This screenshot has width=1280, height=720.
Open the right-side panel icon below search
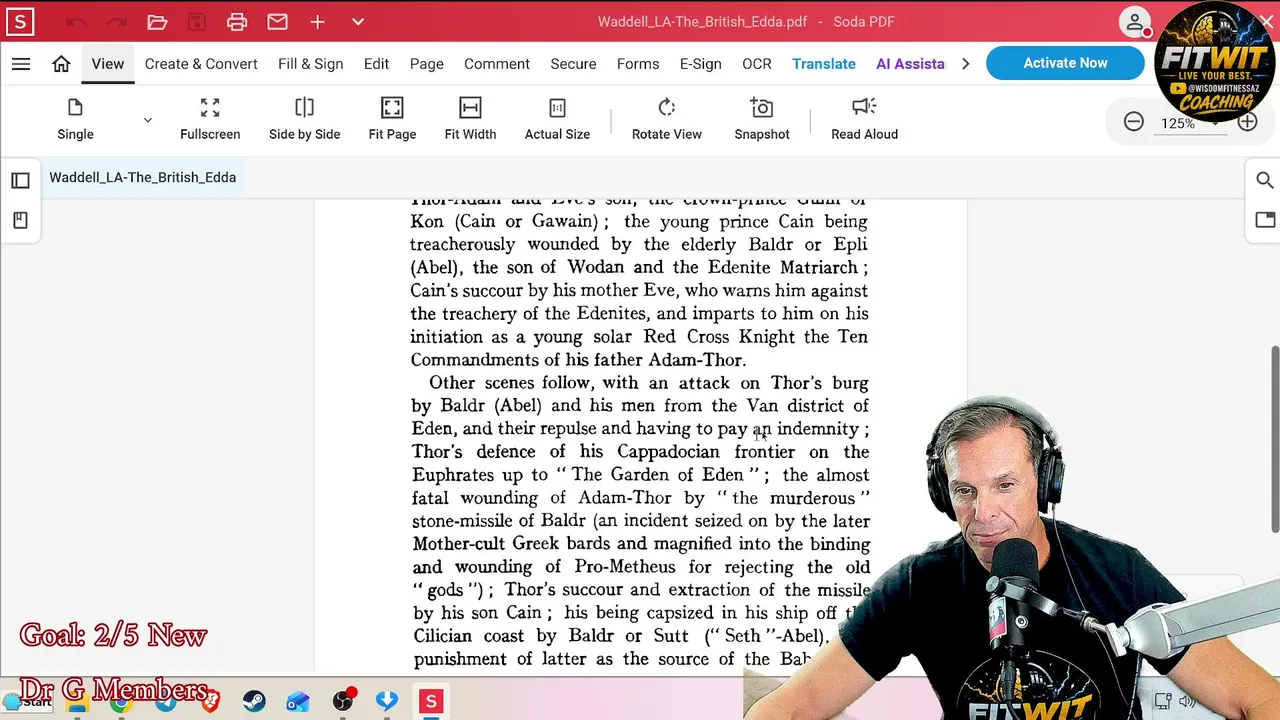[x=1264, y=220]
